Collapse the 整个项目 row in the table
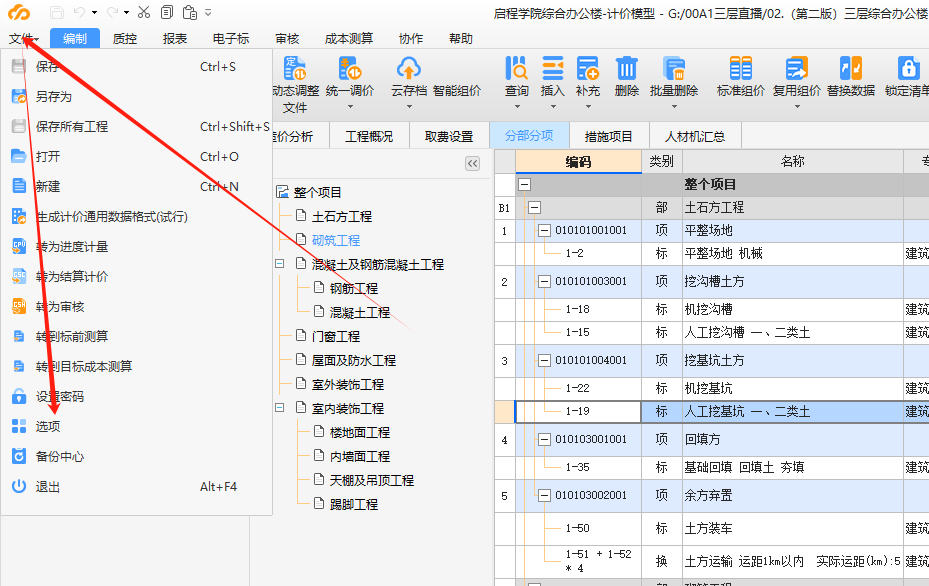The width and height of the screenshot is (929, 586). click(x=524, y=184)
